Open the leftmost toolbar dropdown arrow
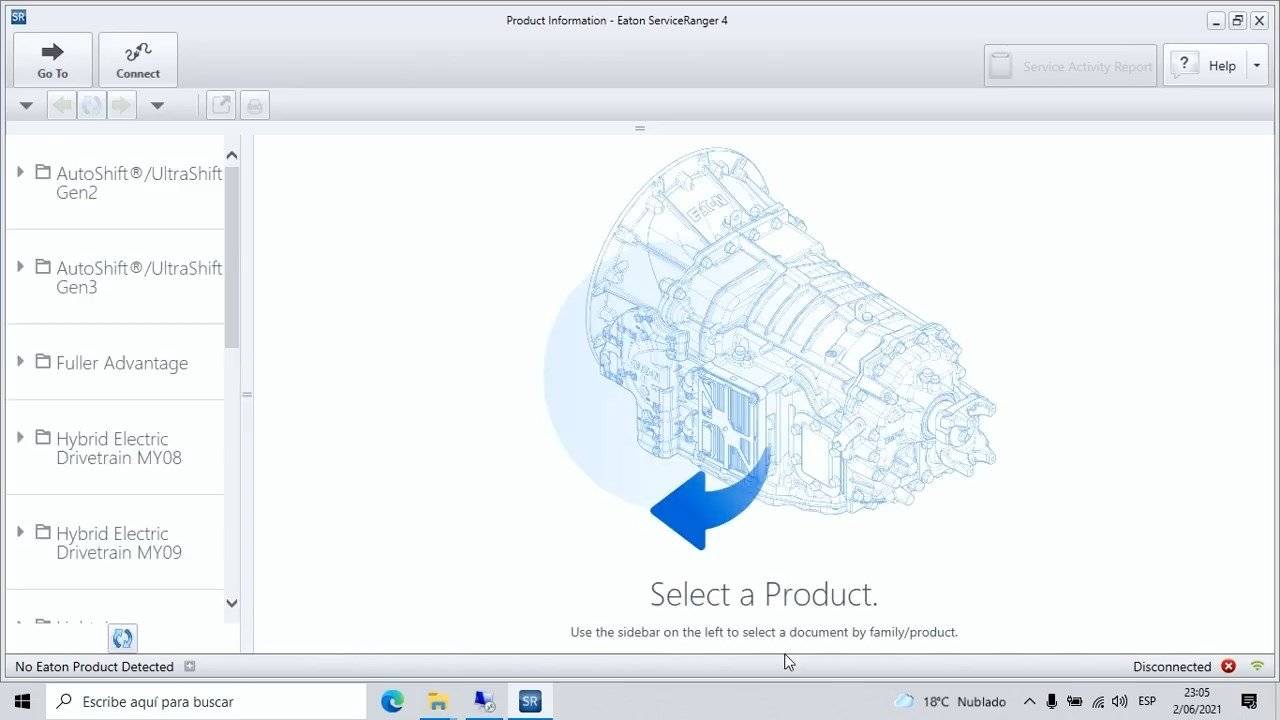This screenshot has width=1280, height=720. pos(26,105)
